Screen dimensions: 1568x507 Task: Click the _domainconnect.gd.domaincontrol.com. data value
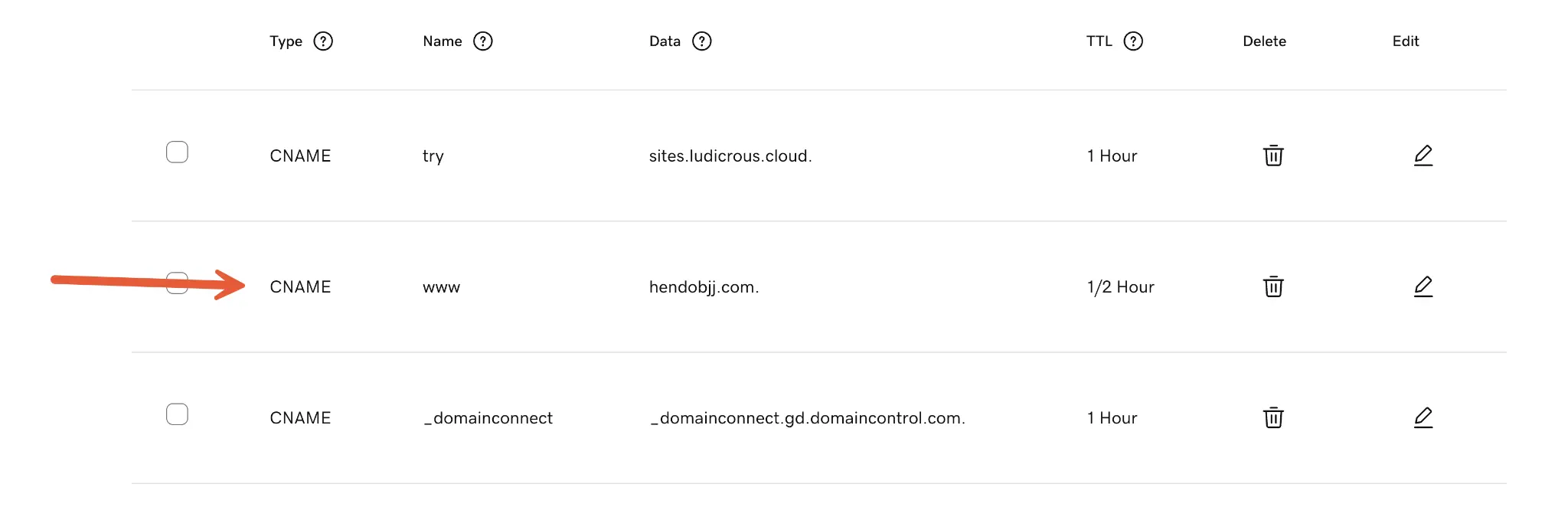point(808,418)
